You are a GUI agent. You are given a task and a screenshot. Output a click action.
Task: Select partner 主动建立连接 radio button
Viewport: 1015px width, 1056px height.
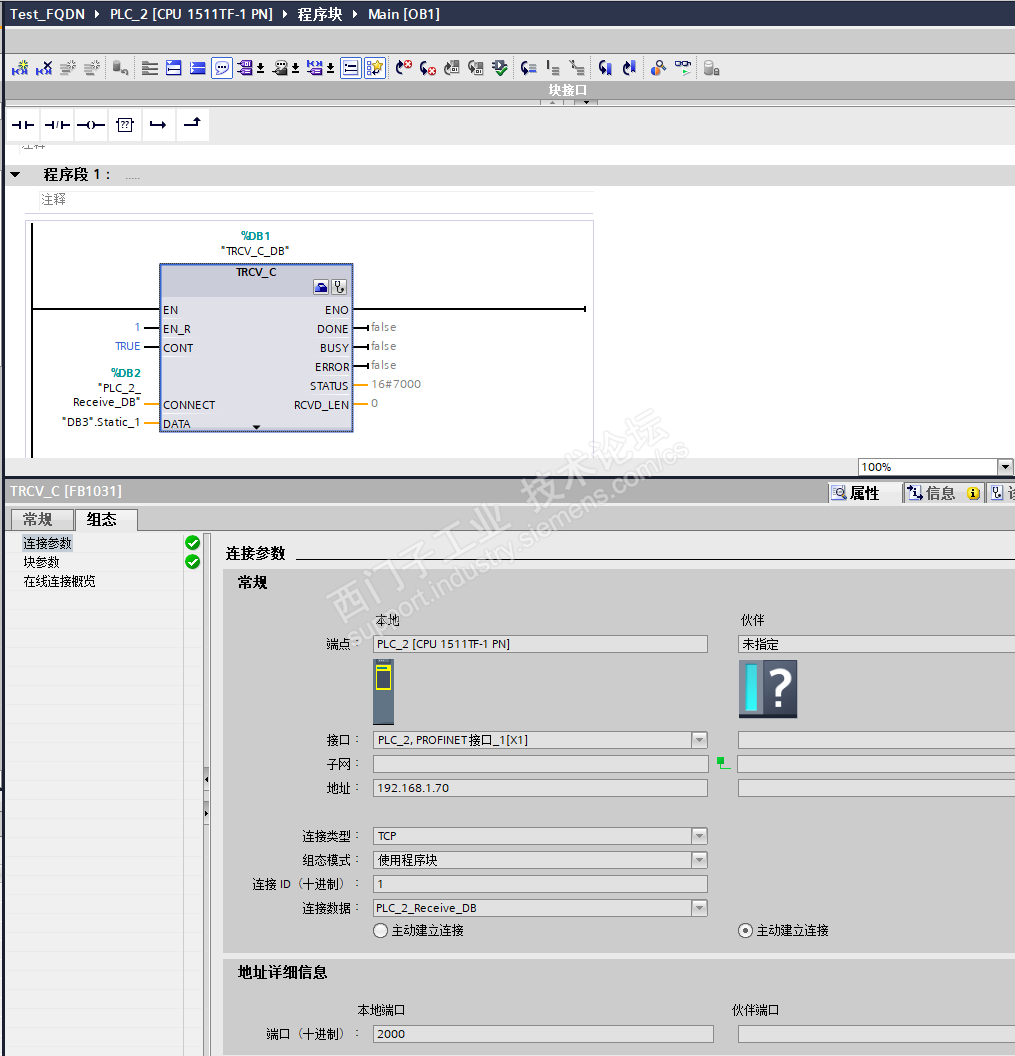[x=745, y=930]
